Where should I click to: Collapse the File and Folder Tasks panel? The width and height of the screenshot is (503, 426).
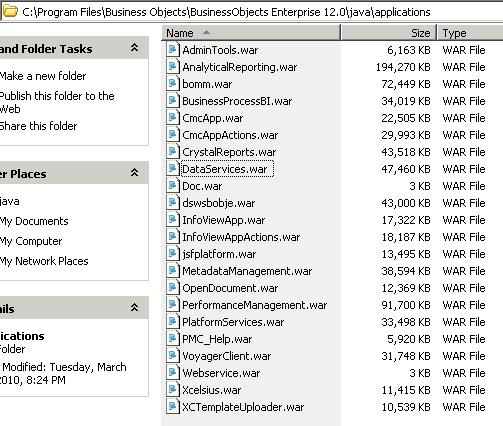click(134, 48)
